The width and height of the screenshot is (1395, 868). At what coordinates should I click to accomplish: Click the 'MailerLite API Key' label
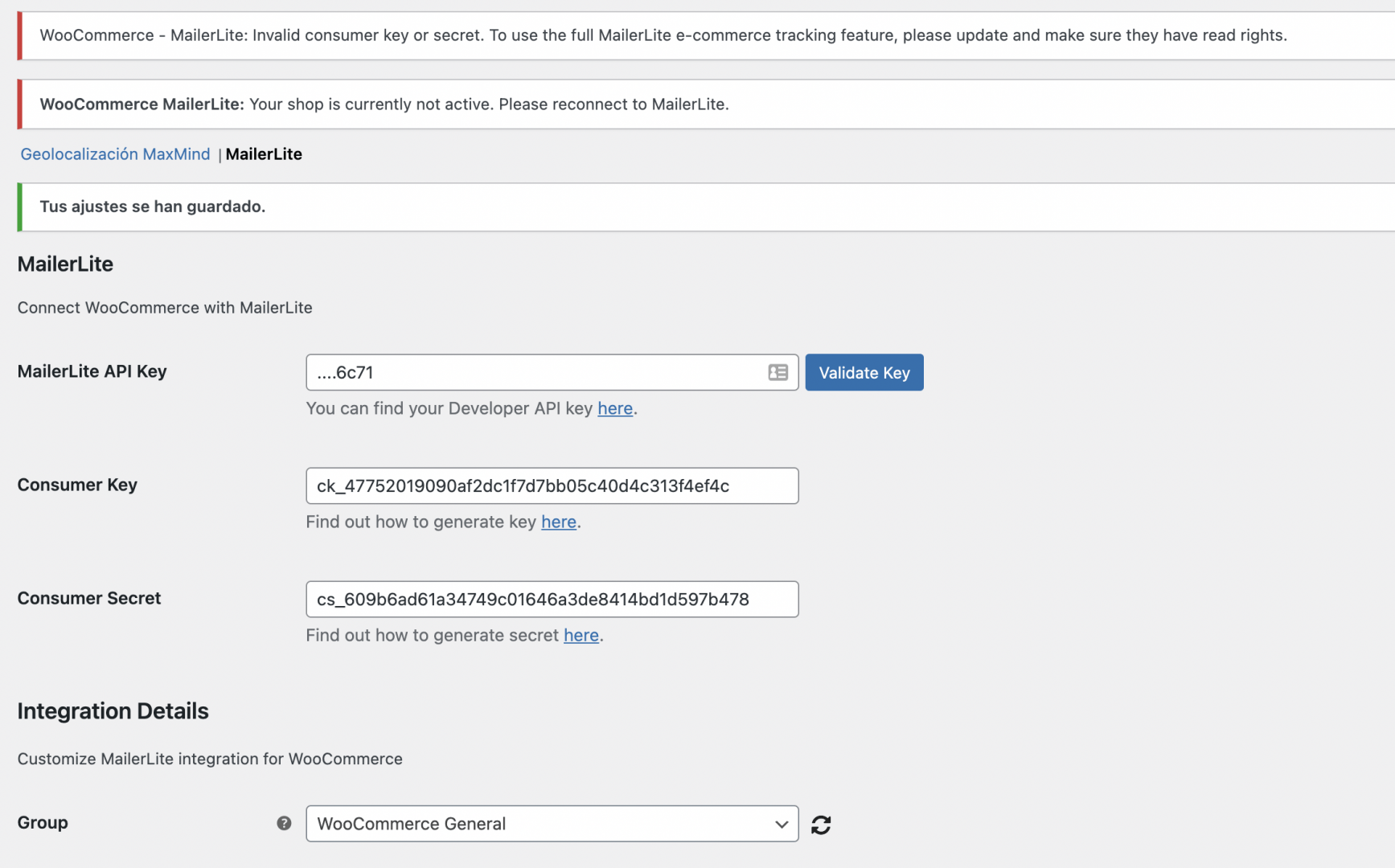(92, 371)
